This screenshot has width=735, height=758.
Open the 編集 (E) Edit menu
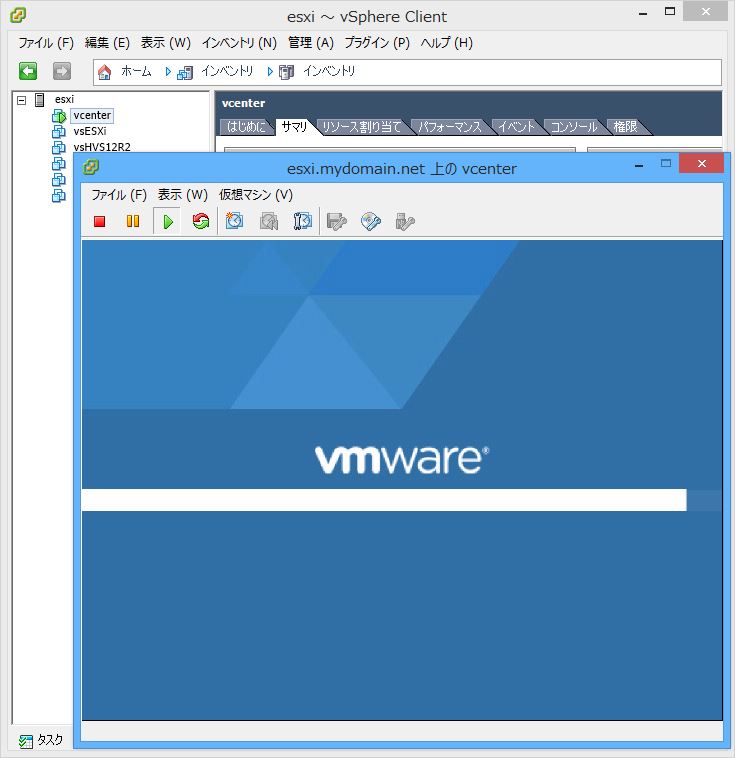coord(107,43)
